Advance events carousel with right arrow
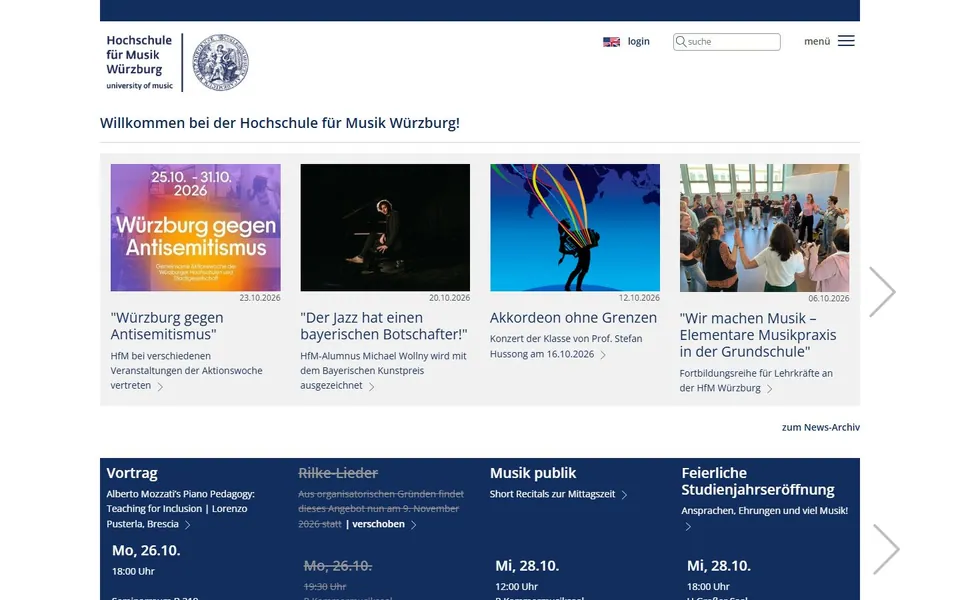This screenshot has height=600, width=960. (886, 549)
